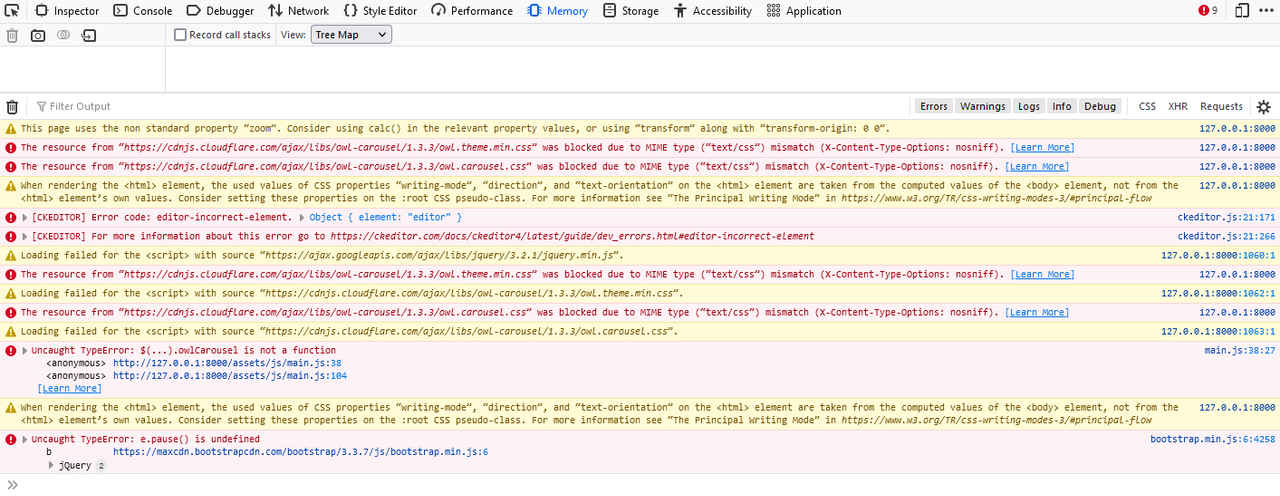Open the DevTools three-dot menu

click(x=1268, y=11)
